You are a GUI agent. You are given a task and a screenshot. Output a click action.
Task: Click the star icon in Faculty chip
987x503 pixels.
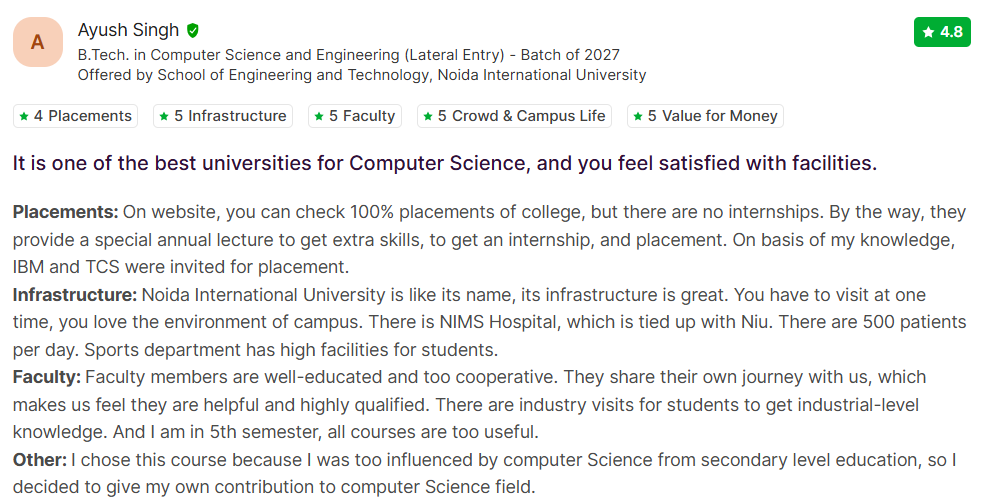point(319,117)
